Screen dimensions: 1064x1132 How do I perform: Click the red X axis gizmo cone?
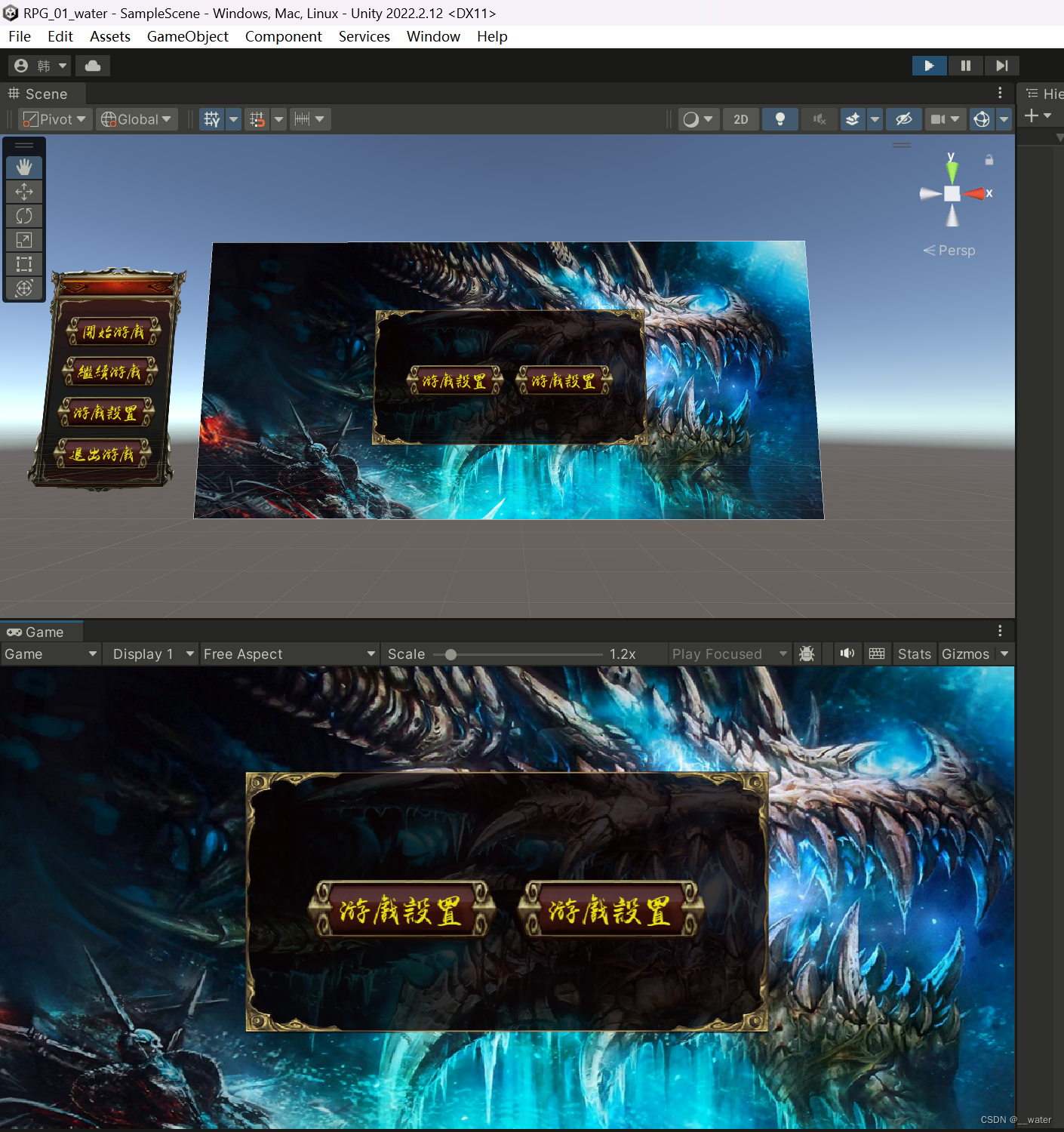pyautogui.click(x=974, y=194)
